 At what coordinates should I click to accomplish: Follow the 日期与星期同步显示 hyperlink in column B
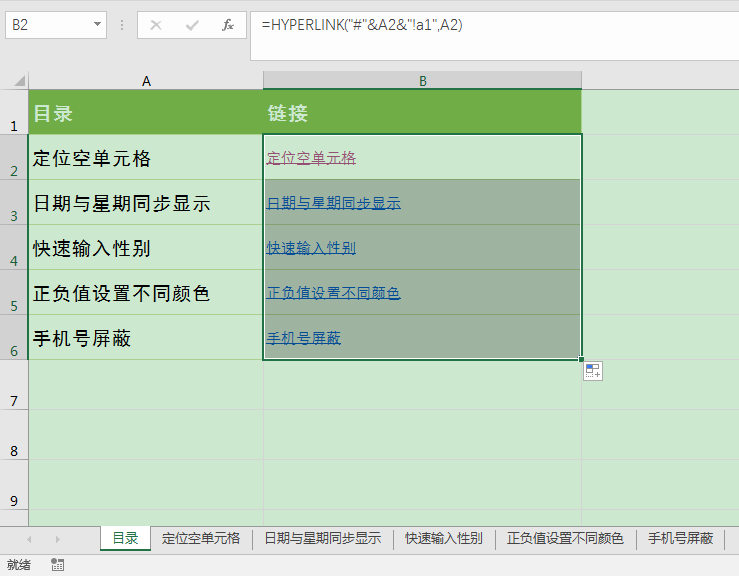point(334,203)
